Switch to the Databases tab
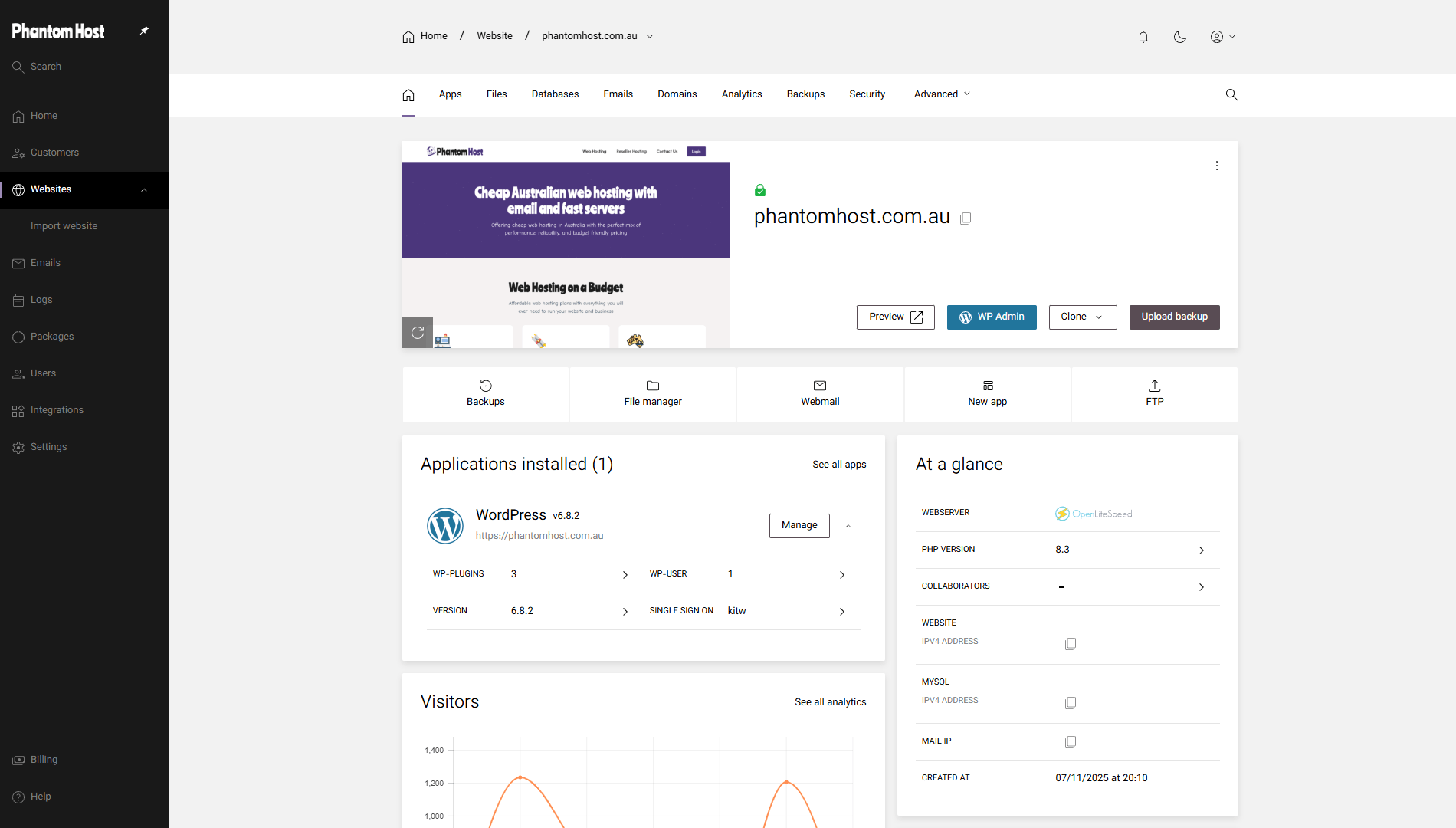The image size is (1456, 828). tap(555, 94)
